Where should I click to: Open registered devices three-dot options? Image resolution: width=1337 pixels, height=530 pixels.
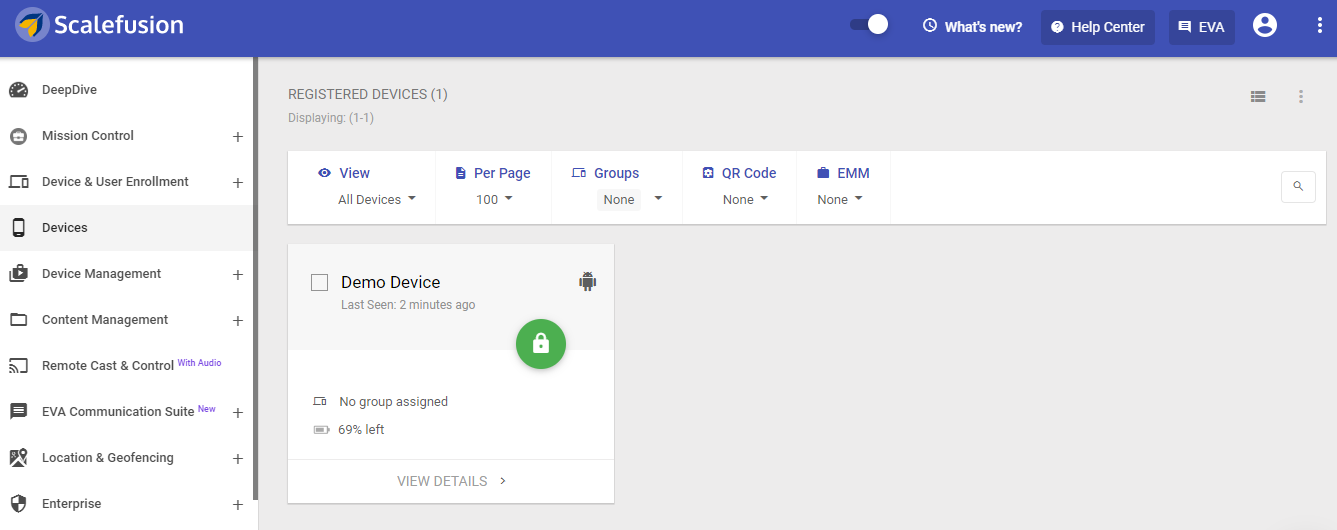pyautogui.click(x=1301, y=97)
